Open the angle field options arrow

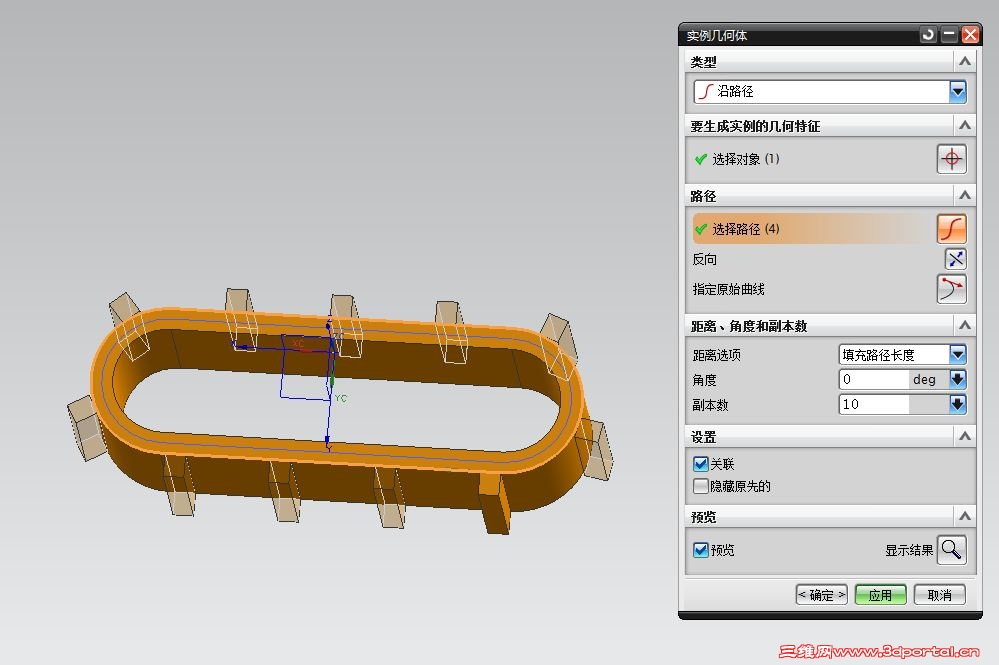958,379
